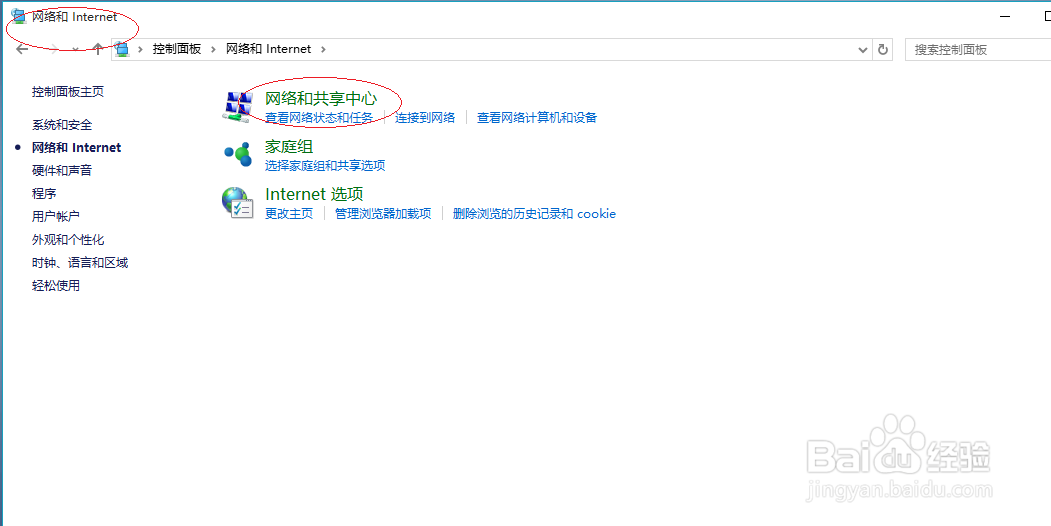Click the window title bar icon
The height and width of the screenshot is (526, 1051).
pyautogui.click(x=19, y=16)
